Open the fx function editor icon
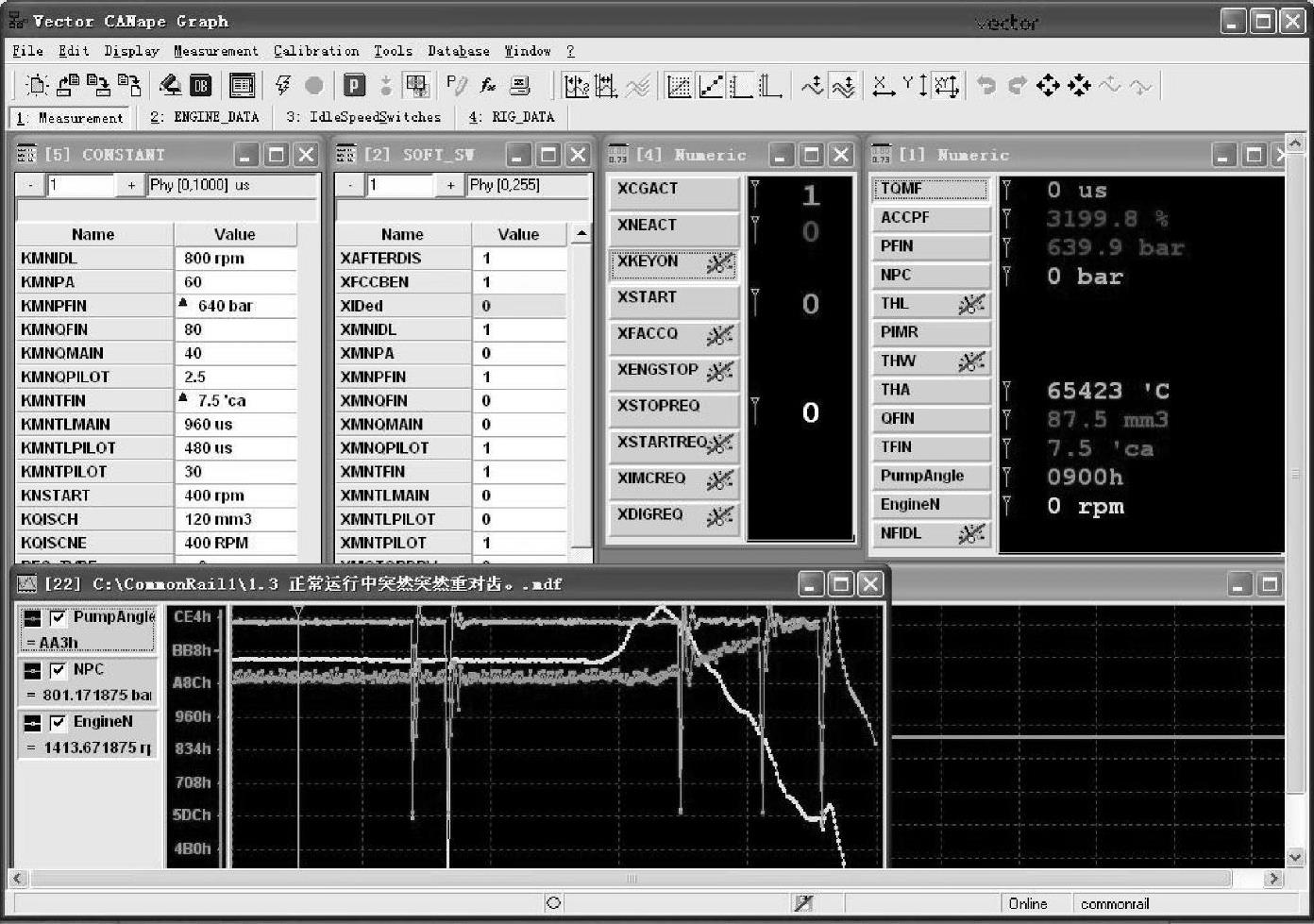The image size is (1314, 924). (488, 86)
